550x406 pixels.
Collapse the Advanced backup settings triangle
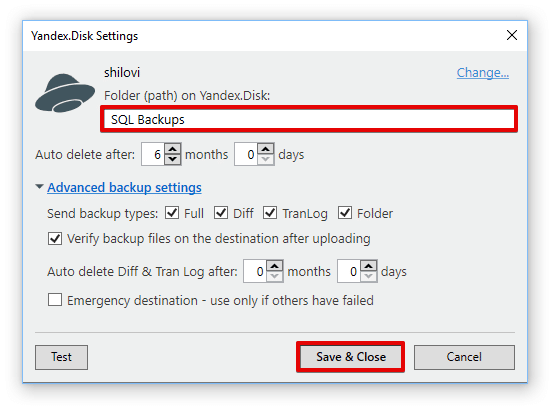point(39,187)
